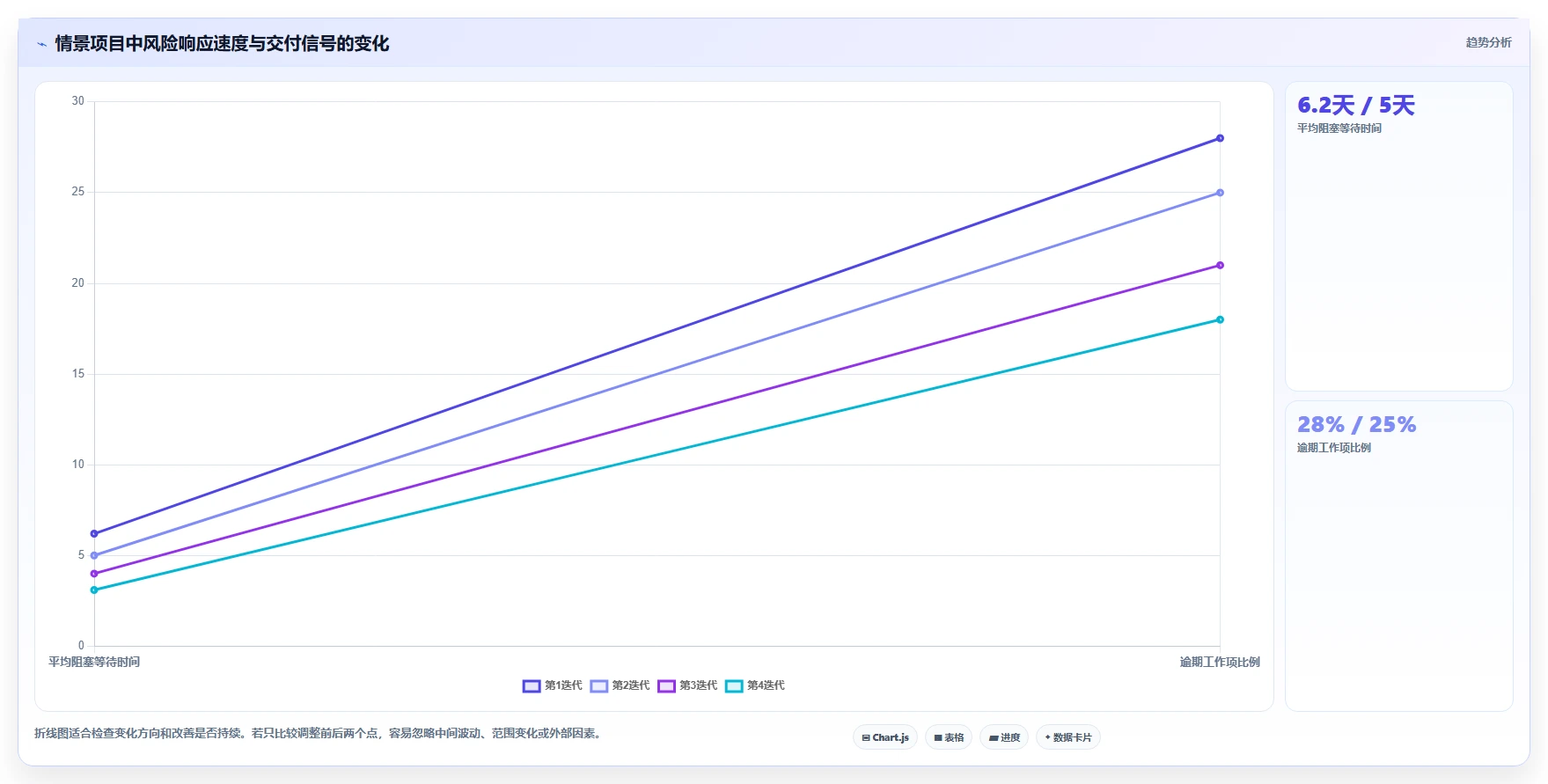
Task: Toggle the 第2迭代 legend swatch
Action: [x=599, y=686]
